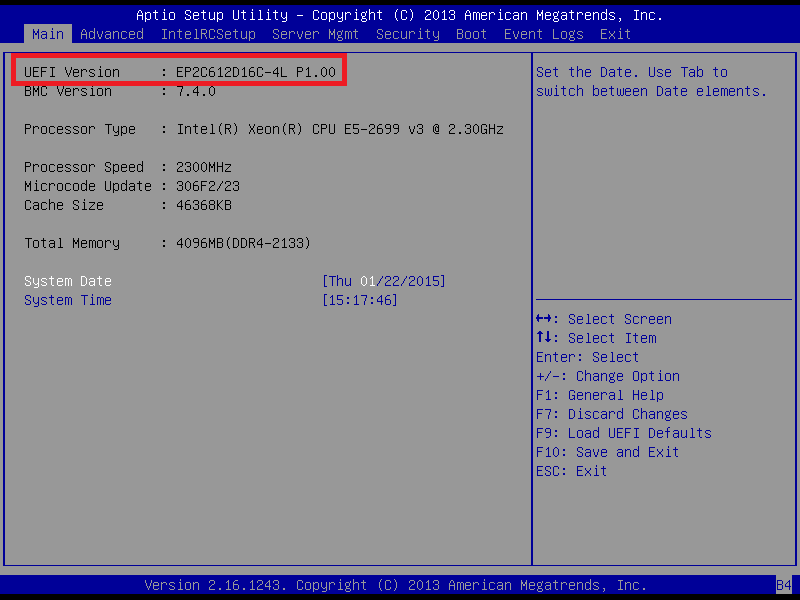Open the Server Mgmt tab
This screenshot has width=800, height=600.
(x=315, y=34)
